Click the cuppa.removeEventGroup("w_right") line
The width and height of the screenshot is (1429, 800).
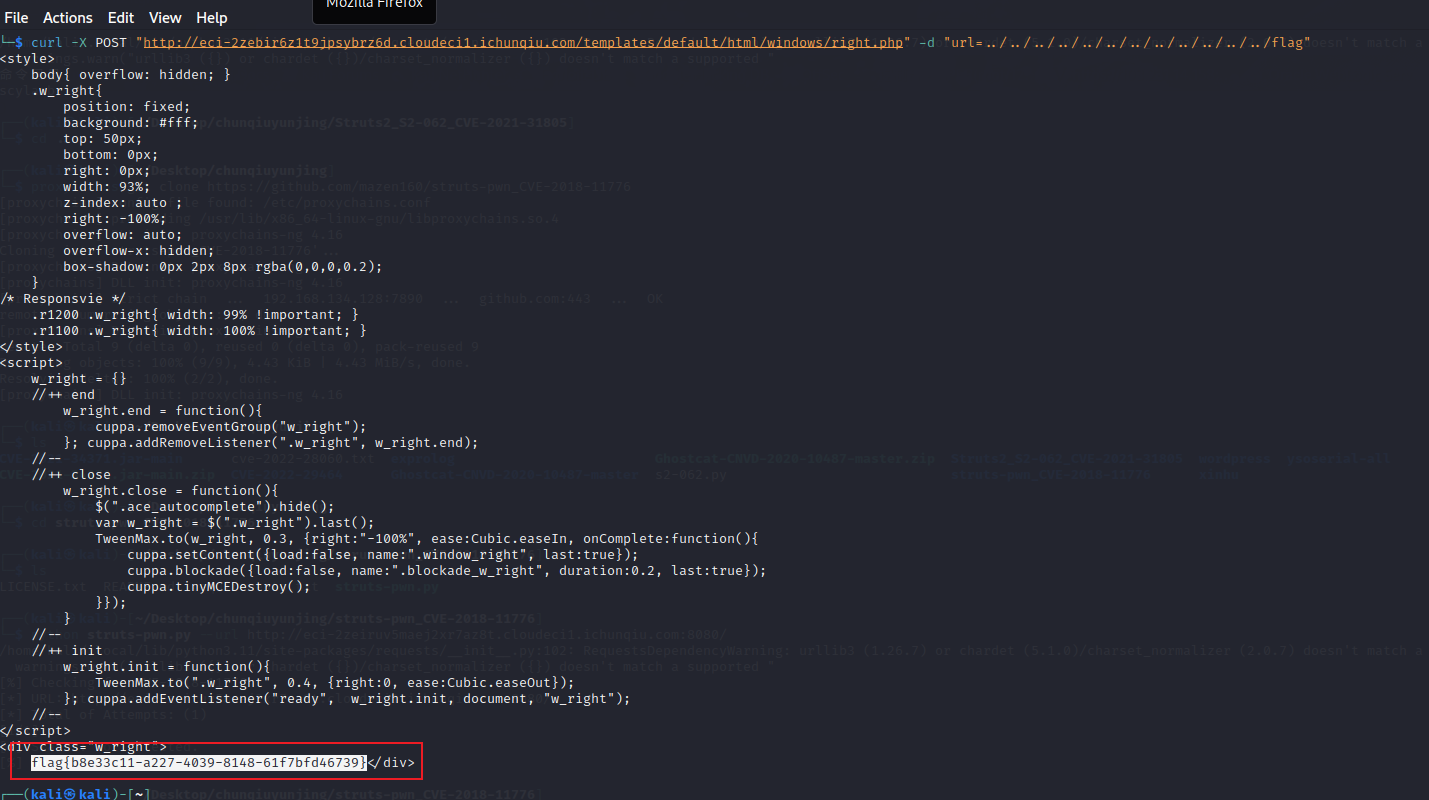click(231, 427)
